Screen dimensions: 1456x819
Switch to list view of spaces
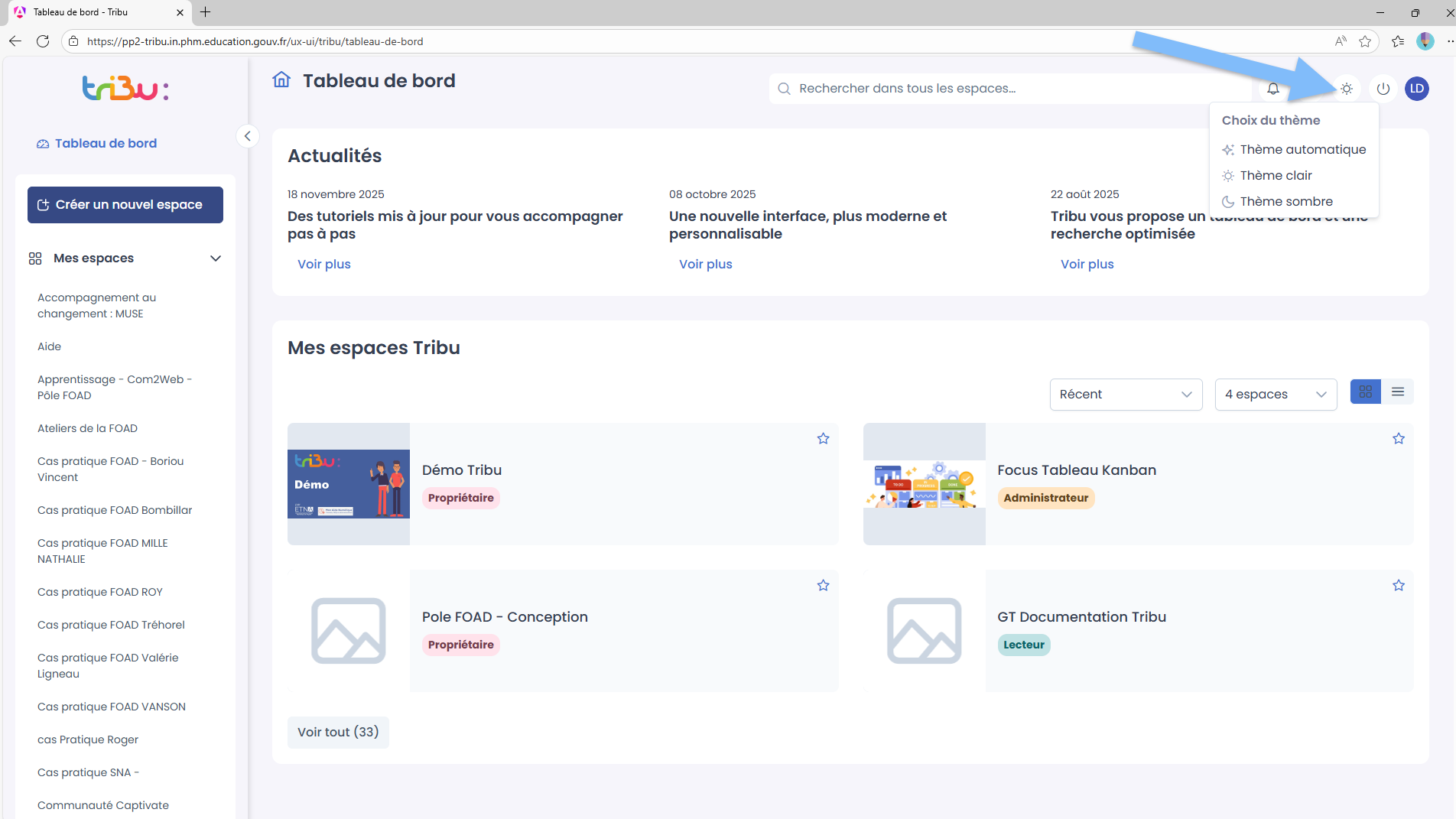click(x=1398, y=392)
